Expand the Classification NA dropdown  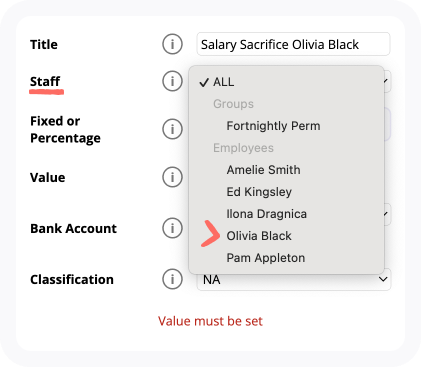(294, 279)
